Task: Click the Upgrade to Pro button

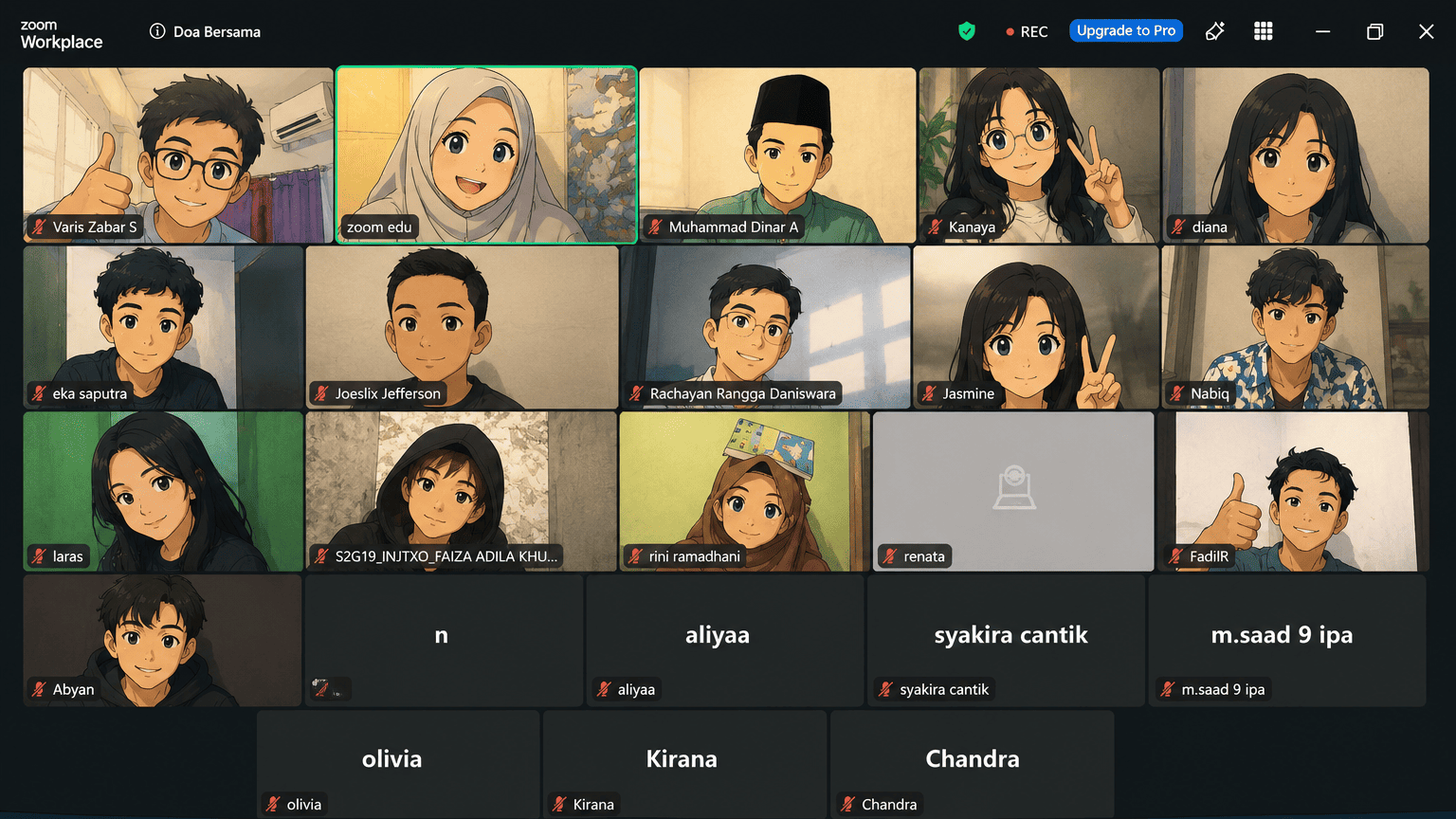Action: tap(1126, 30)
